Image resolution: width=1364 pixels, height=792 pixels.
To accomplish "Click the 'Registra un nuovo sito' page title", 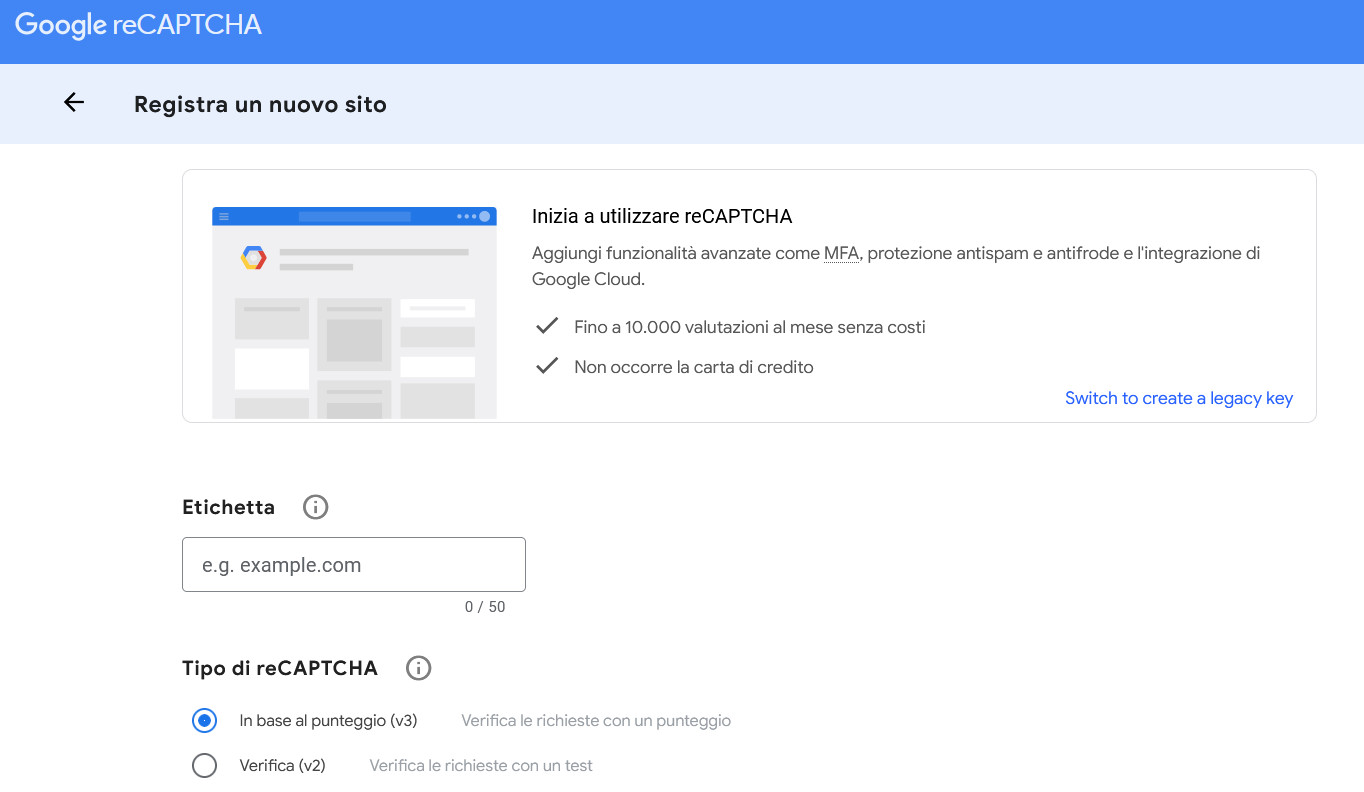I will [x=260, y=104].
